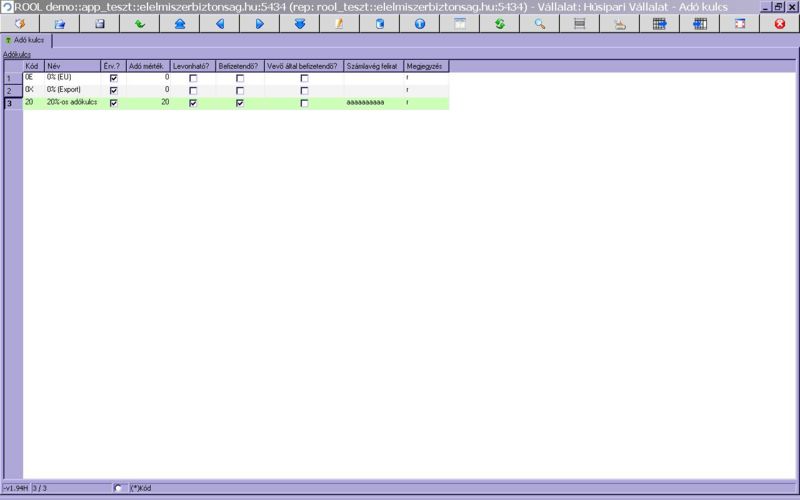
Task: Toggle Érv.? checkbox for 0% (EU) row
Action: (113, 78)
